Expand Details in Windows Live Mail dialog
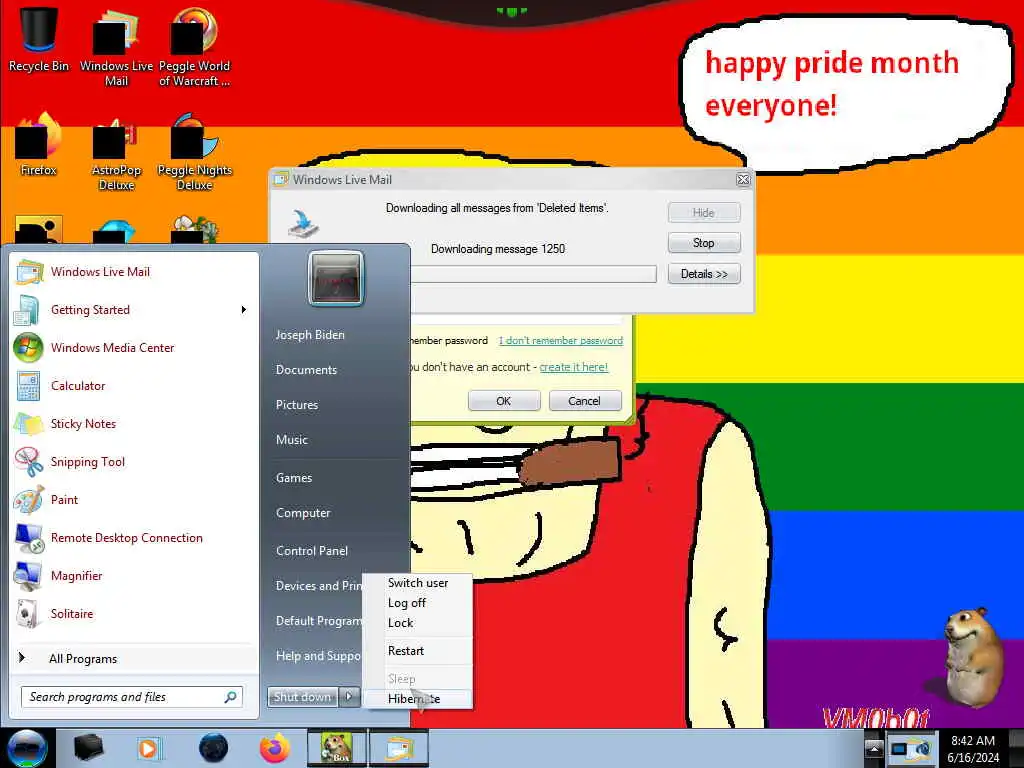Viewport: 1024px width, 768px height. (704, 274)
